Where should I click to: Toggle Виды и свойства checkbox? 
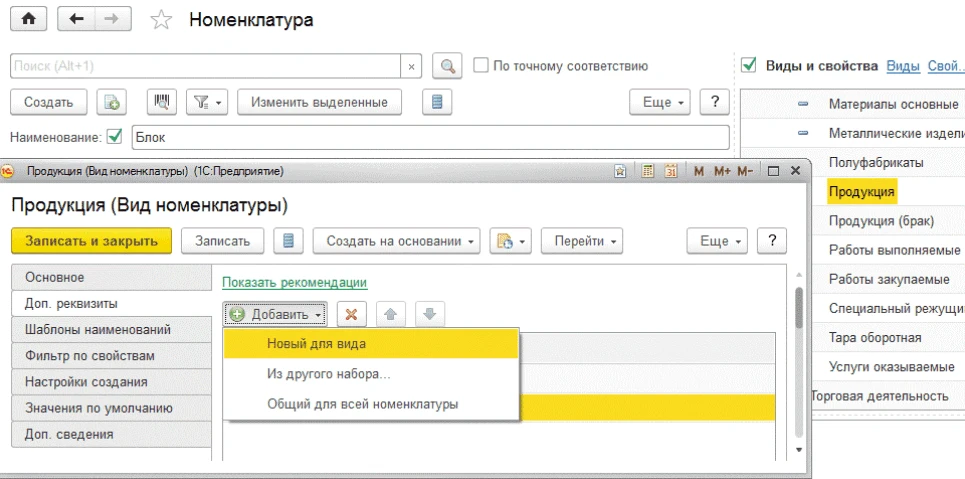(x=749, y=66)
